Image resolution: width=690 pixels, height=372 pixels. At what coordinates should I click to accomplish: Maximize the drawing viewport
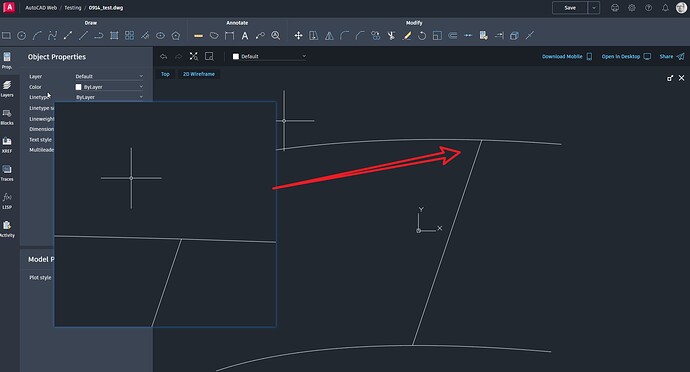[670, 78]
